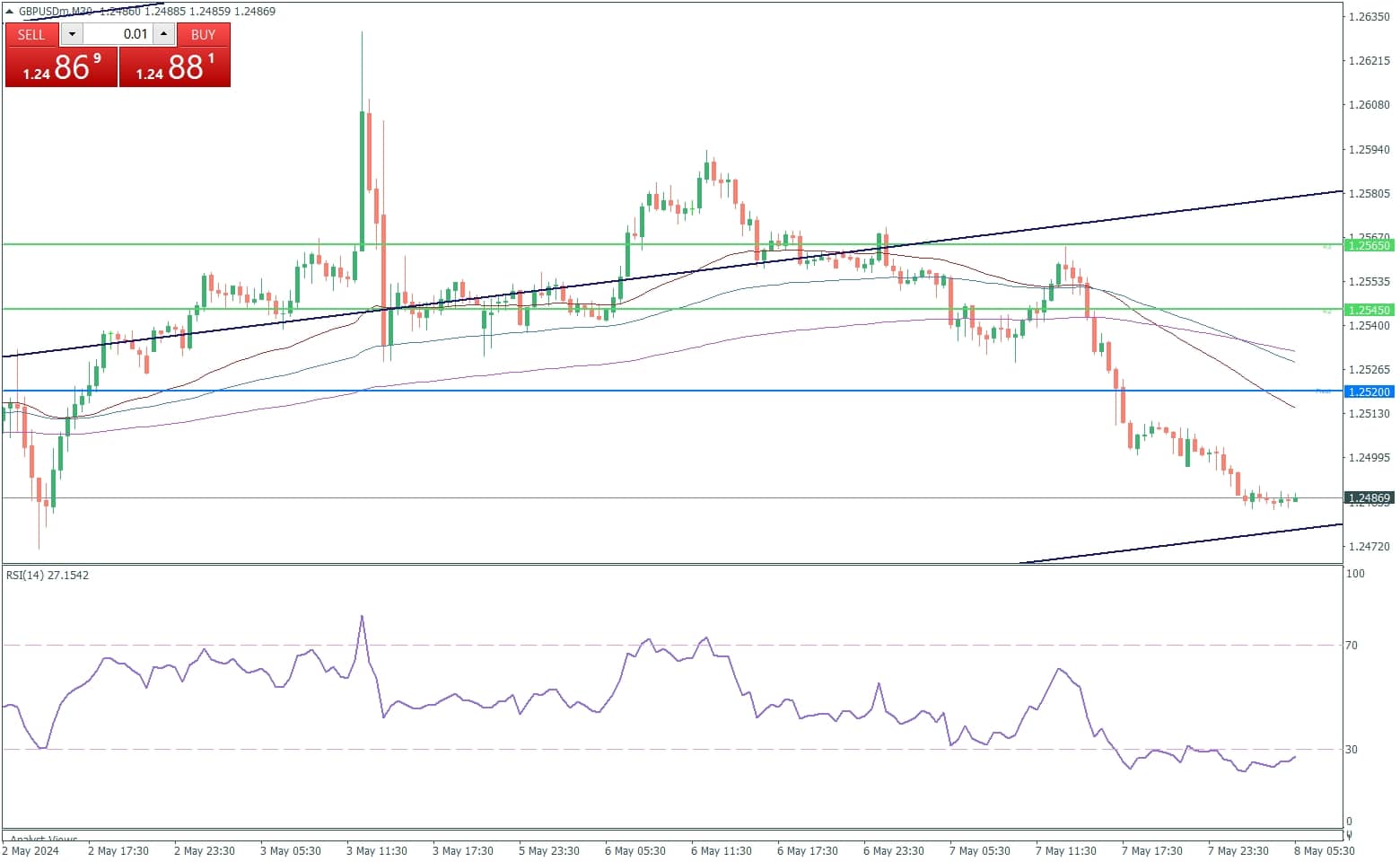This screenshot has width=1400, height=862.
Task: Click the GBPUSDm,M30 chart title text
Action: pyautogui.click(x=56, y=12)
